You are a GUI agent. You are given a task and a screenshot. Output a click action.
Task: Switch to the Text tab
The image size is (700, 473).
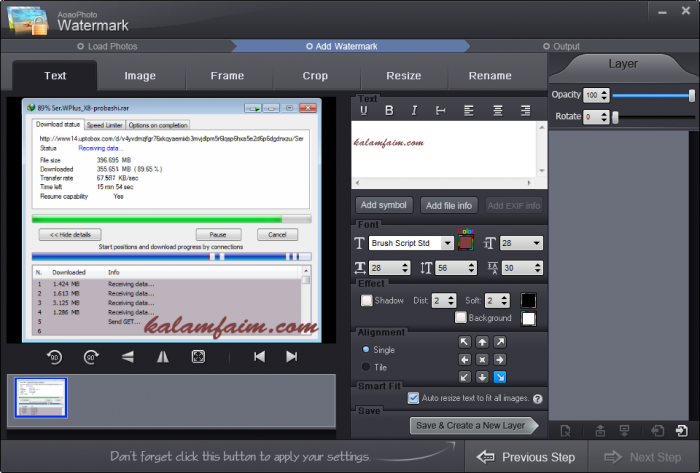(55, 76)
